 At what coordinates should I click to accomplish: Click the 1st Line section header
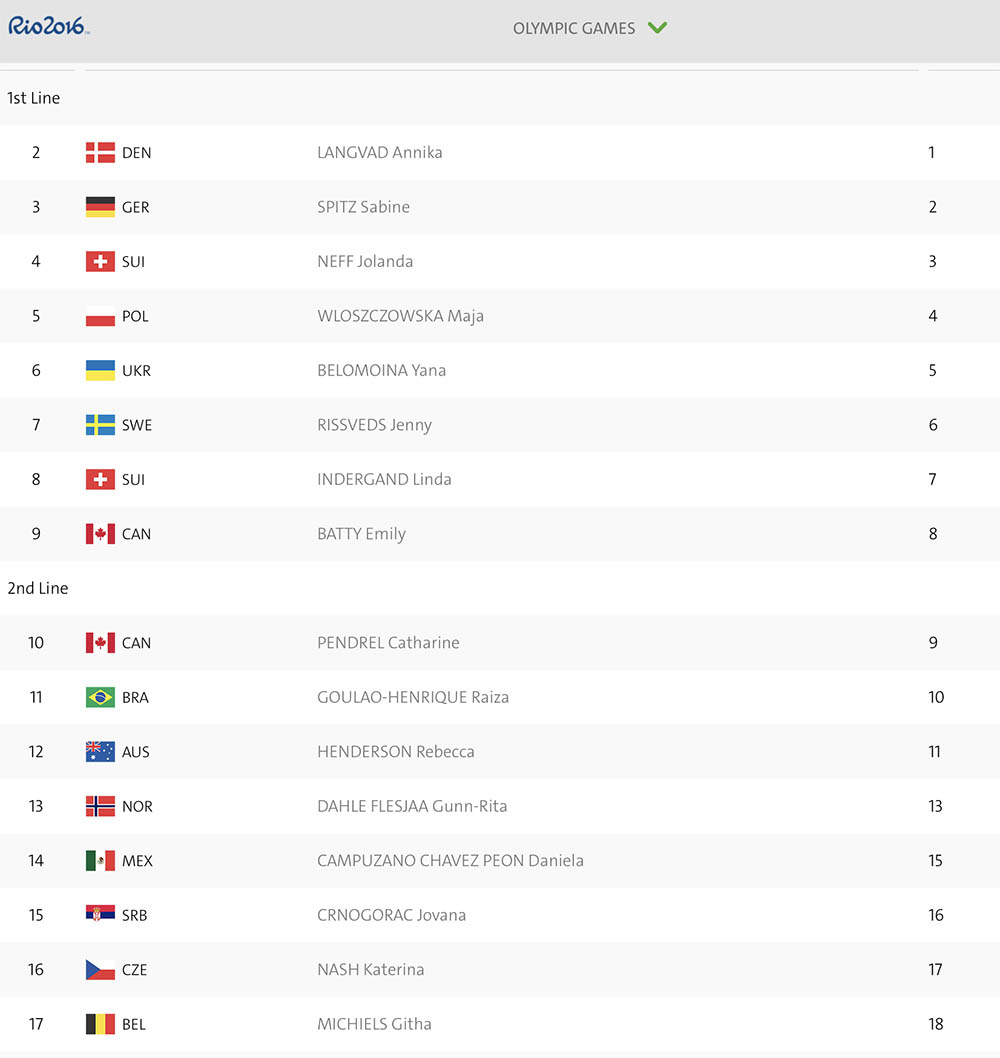coord(34,99)
